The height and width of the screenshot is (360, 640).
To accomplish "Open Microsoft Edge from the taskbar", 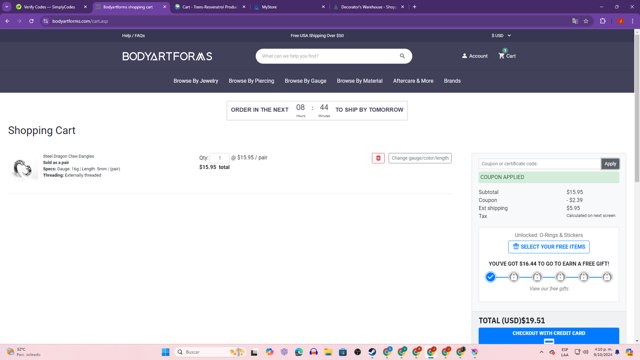I will click(x=299, y=352).
